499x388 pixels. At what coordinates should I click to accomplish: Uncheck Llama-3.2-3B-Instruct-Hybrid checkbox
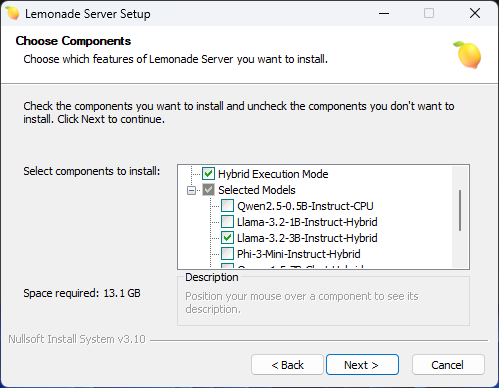[227, 238]
